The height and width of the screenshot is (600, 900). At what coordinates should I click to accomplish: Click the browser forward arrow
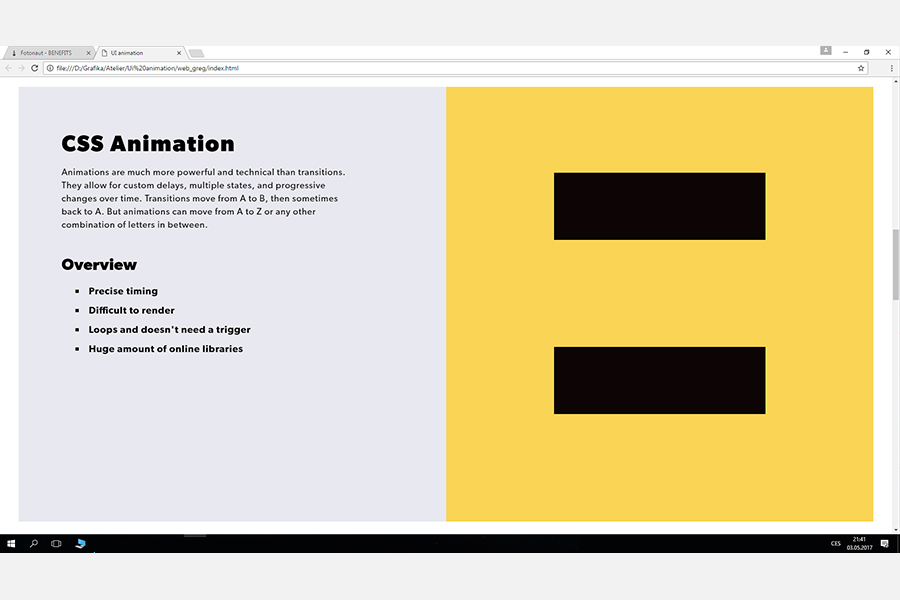pos(21,68)
